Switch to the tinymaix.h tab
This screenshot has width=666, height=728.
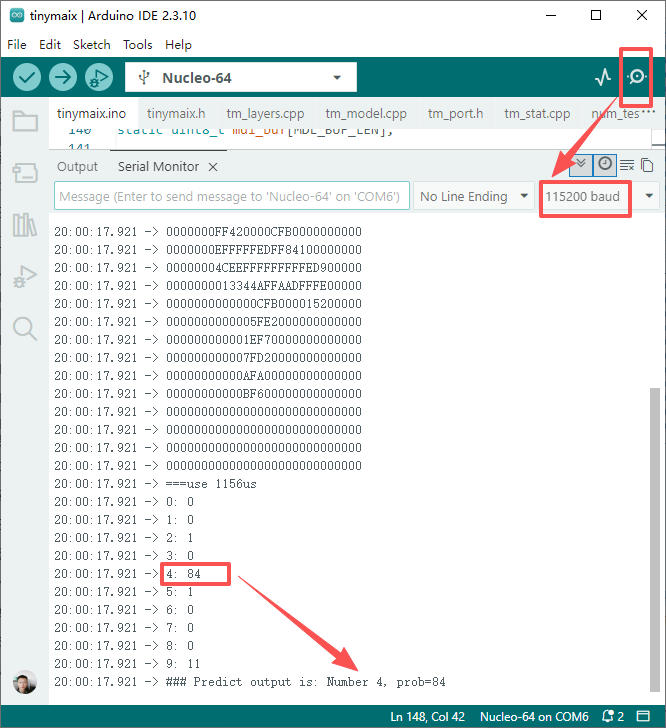coord(176,113)
